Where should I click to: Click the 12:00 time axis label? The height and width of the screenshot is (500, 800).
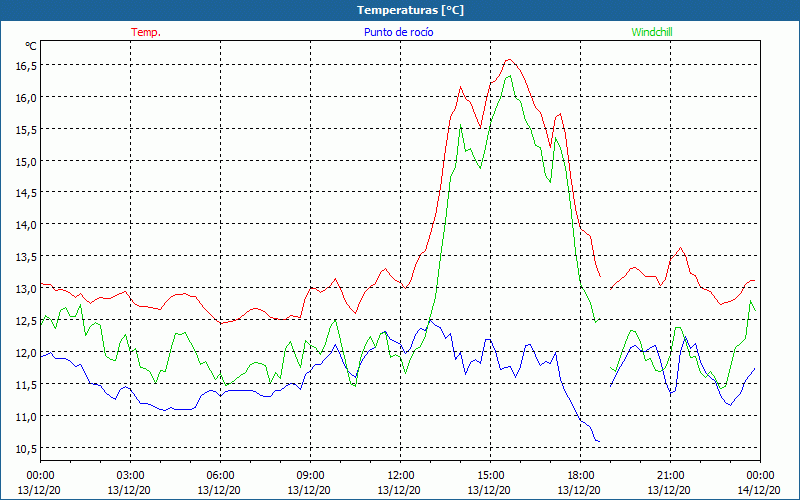[x=401, y=476]
